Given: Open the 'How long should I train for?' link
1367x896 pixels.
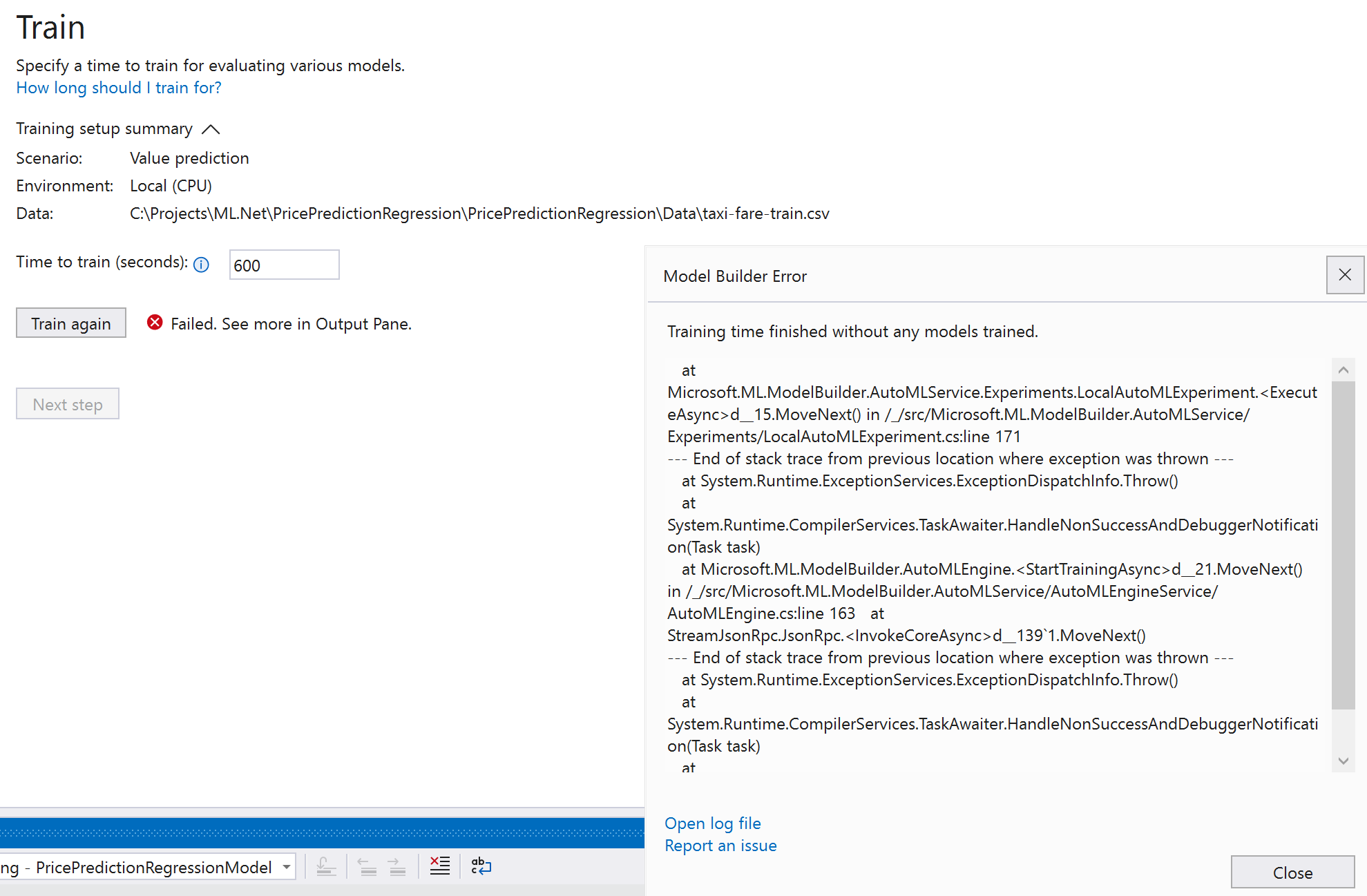Looking at the screenshot, I should pos(118,88).
